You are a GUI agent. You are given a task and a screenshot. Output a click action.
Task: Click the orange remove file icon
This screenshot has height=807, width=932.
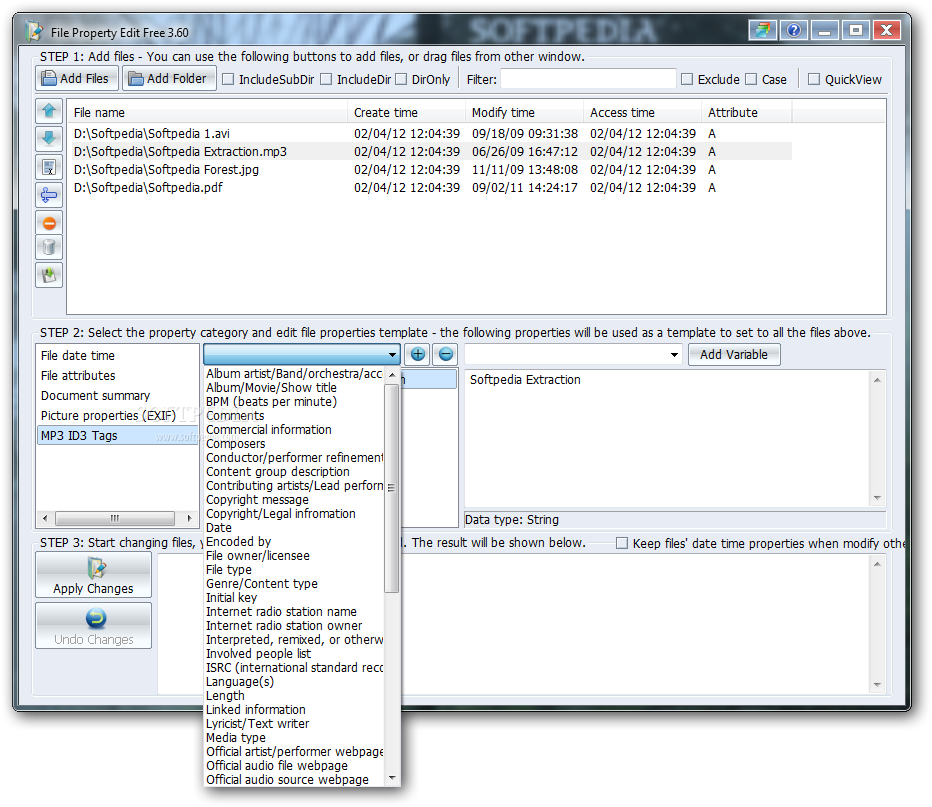coord(49,223)
